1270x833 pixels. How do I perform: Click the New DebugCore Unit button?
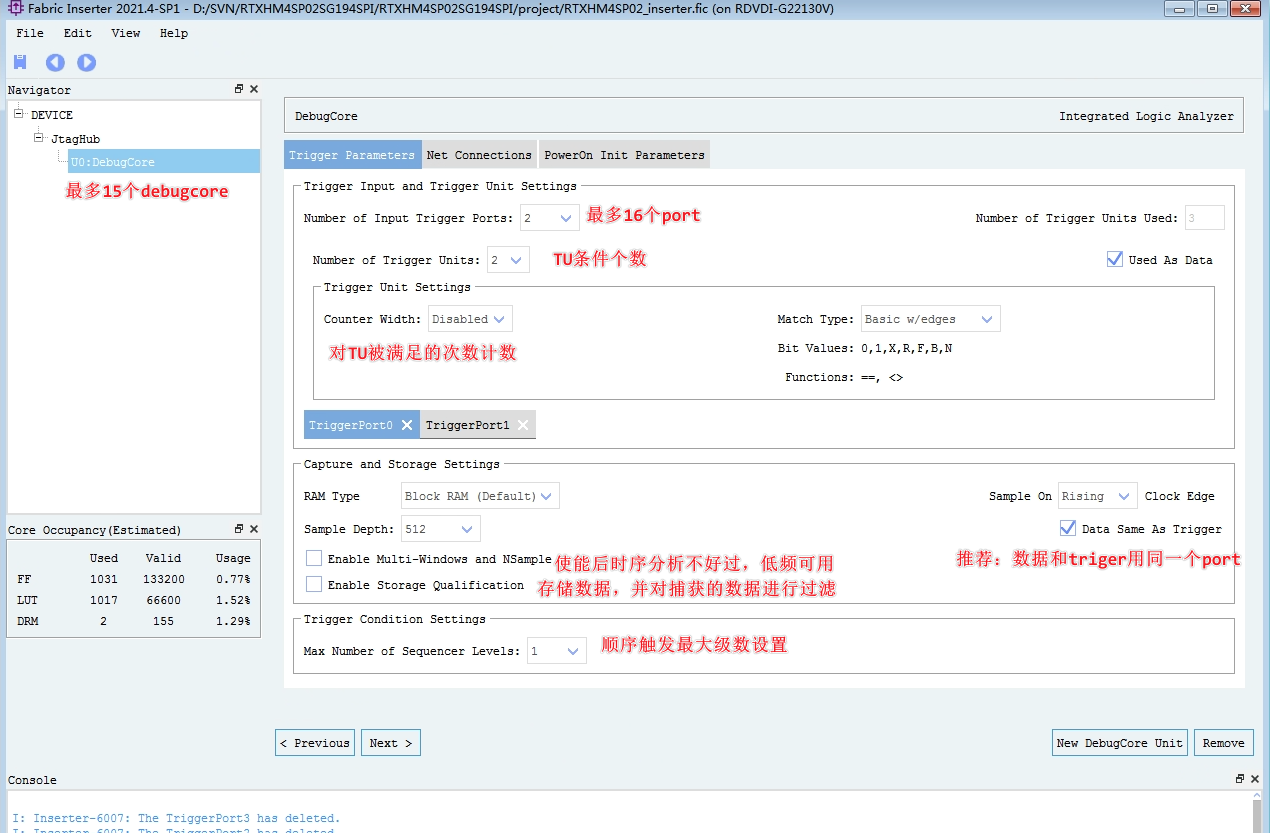pos(1119,742)
